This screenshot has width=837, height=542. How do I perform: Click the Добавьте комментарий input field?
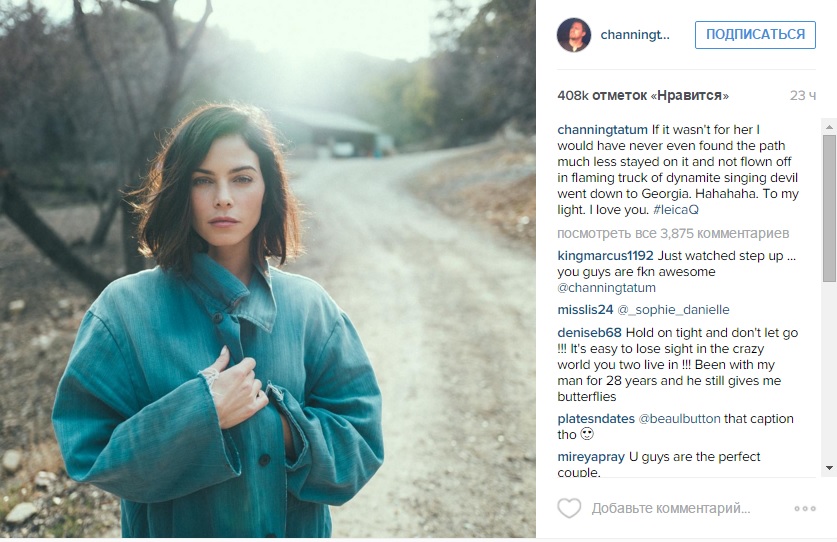click(670, 508)
